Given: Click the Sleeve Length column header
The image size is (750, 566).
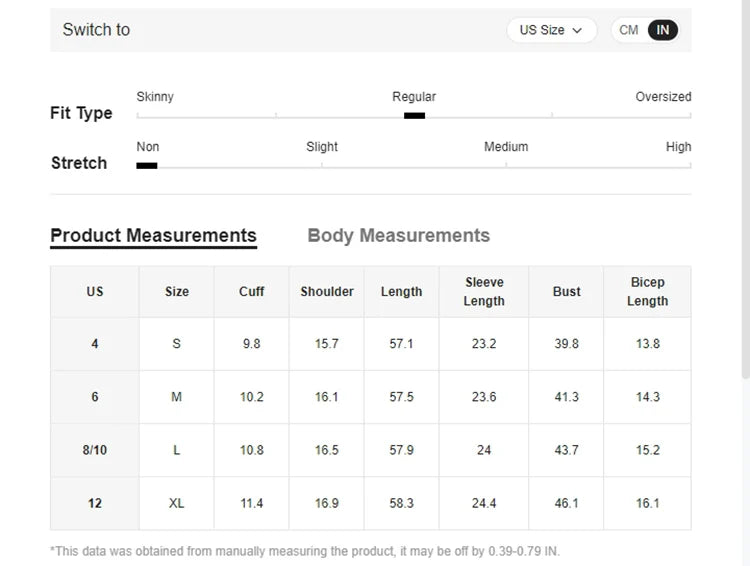Looking at the screenshot, I should pos(484,292).
